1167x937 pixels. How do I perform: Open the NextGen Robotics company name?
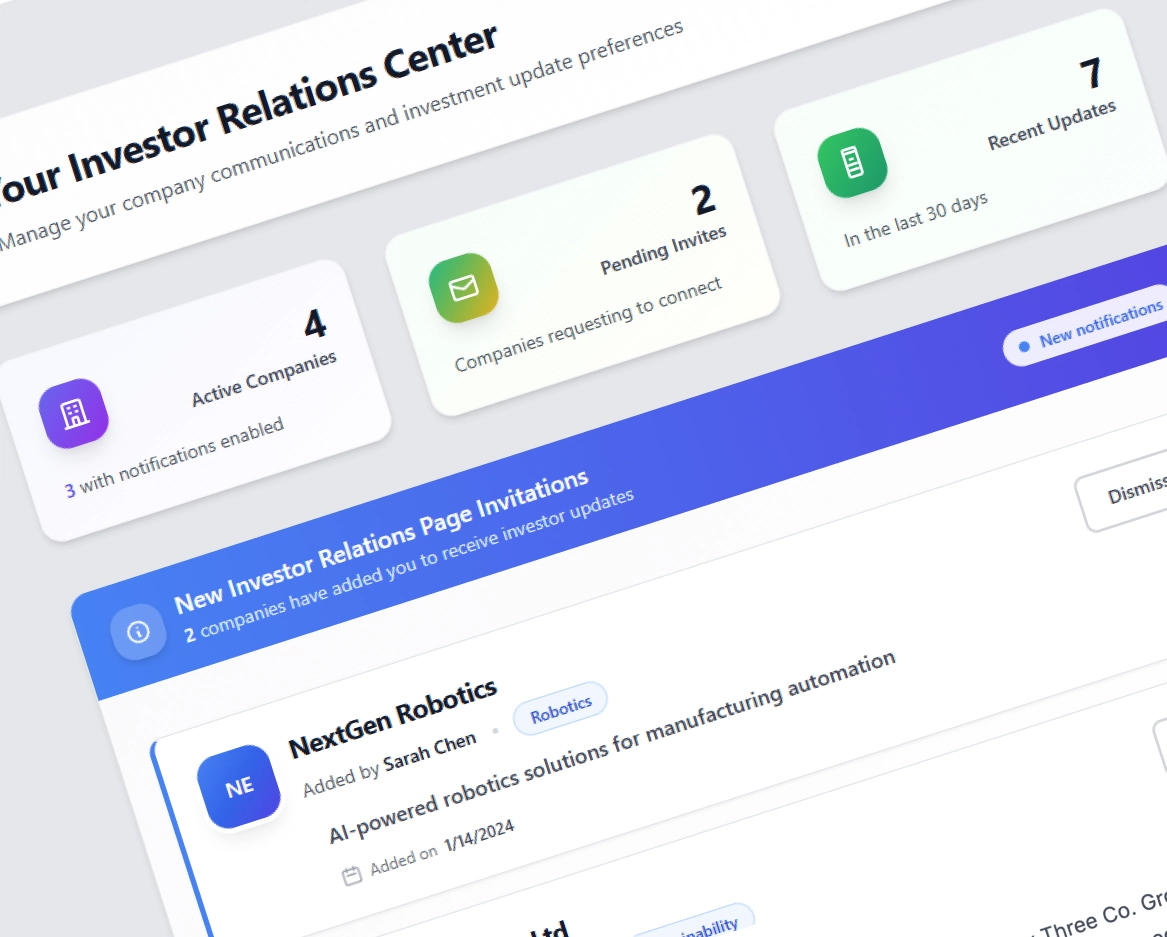pyautogui.click(x=392, y=717)
